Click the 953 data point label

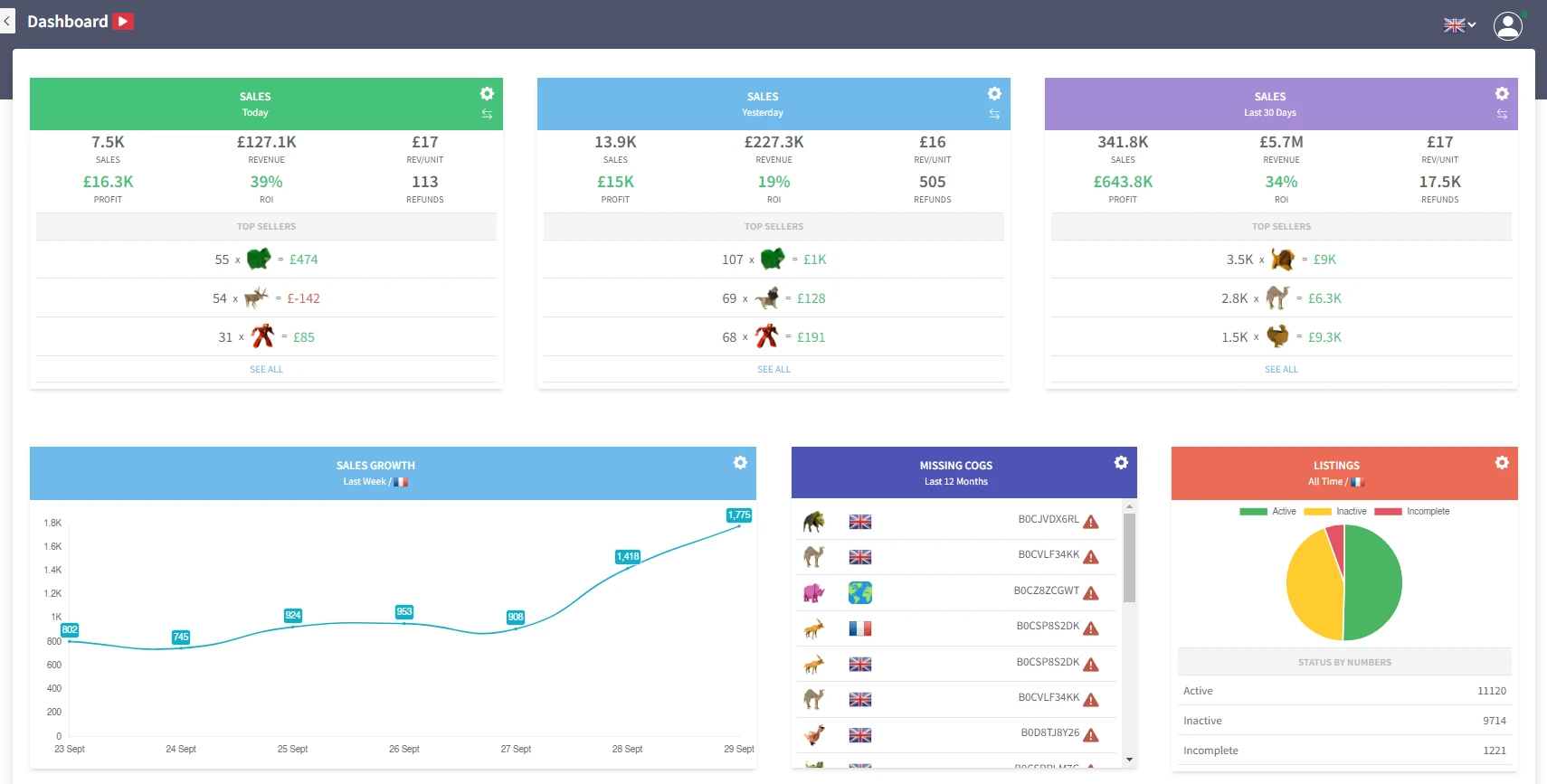pyautogui.click(x=404, y=612)
